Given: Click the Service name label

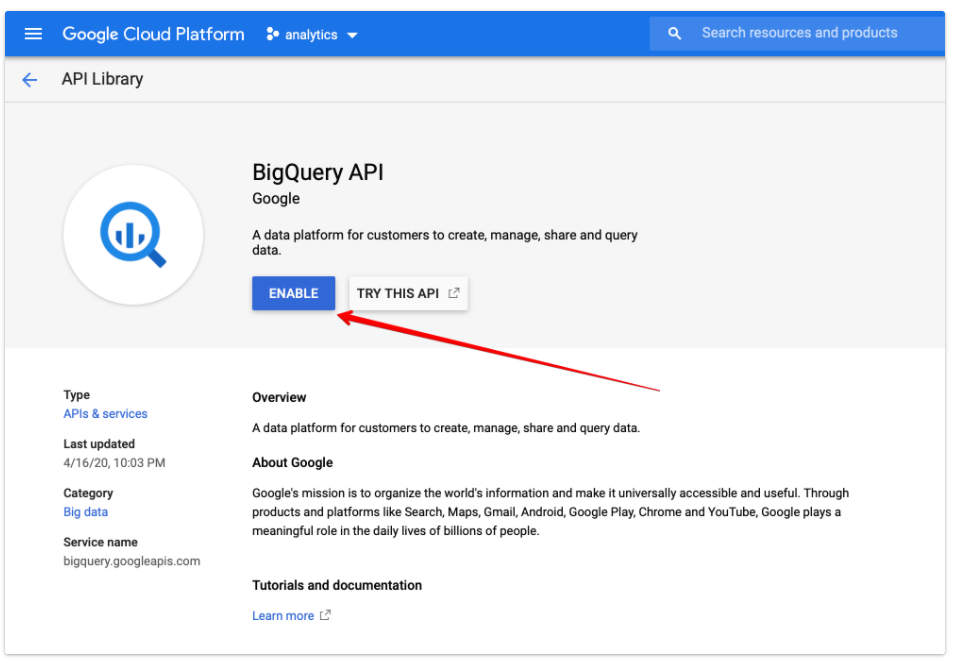Looking at the screenshot, I should click(100, 542).
